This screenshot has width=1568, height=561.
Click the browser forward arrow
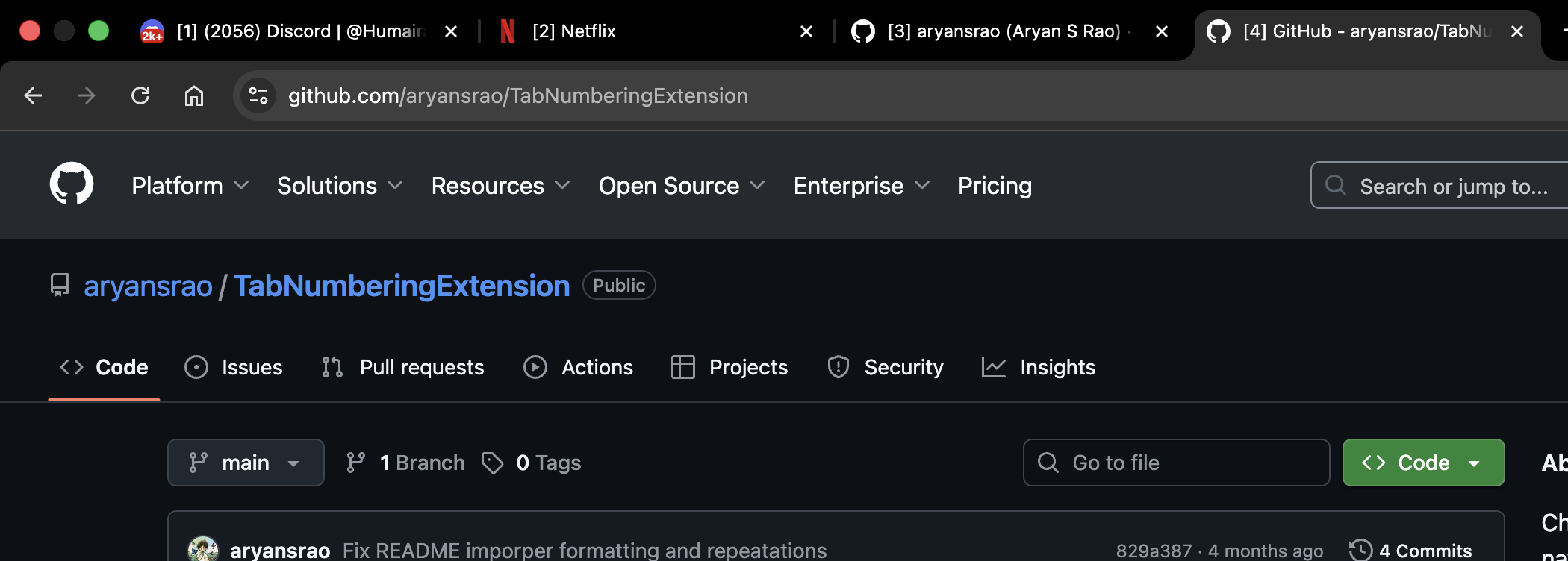87,95
